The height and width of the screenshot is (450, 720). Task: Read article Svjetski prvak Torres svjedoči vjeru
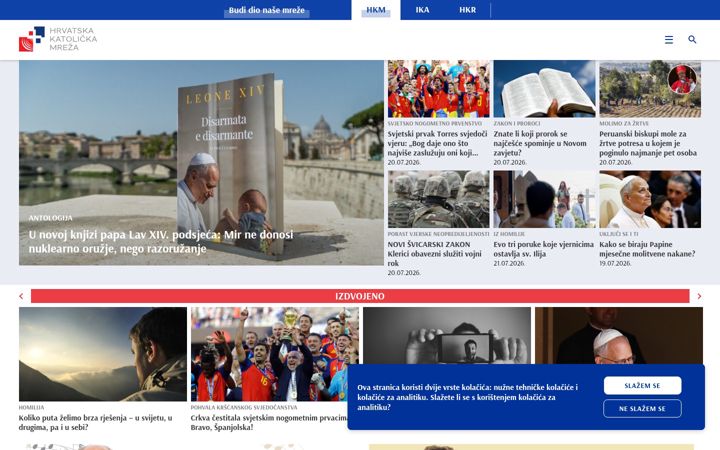point(438,143)
